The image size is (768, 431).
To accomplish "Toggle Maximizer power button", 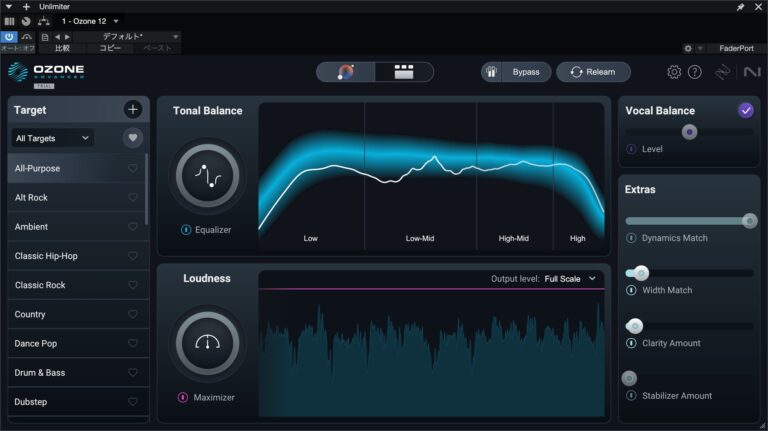I will pyautogui.click(x=183, y=397).
